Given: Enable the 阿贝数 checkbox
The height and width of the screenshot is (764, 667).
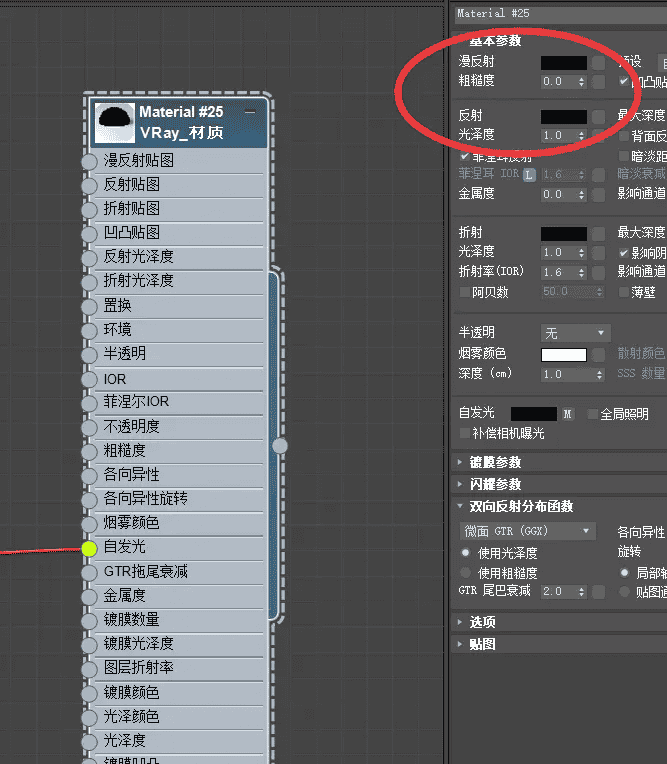Looking at the screenshot, I should pyautogui.click(x=464, y=292).
